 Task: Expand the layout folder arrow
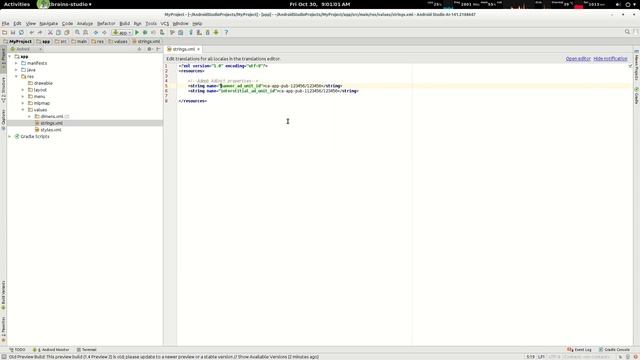(x=23, y=90)
